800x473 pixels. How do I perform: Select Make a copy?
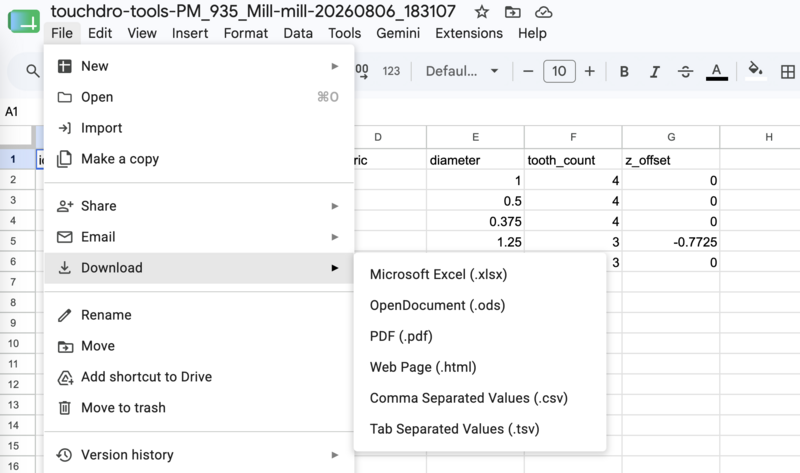(x=199, y=159)
